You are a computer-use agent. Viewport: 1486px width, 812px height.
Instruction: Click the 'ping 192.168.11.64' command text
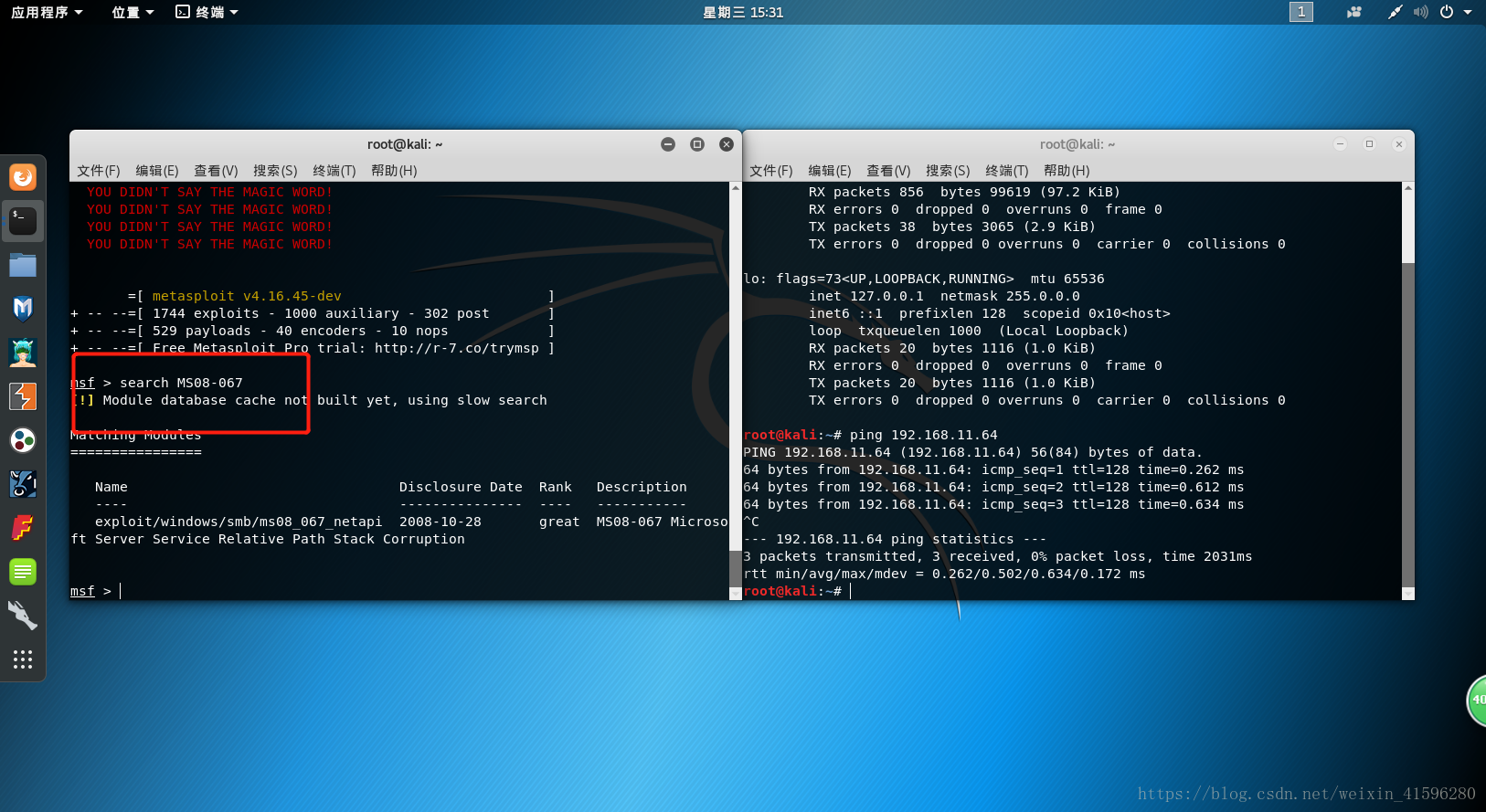pyautogui.click(x=924, y=435)
